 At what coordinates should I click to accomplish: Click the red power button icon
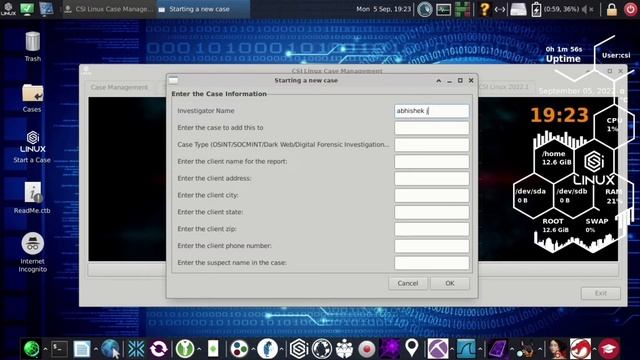pos(630,9)
